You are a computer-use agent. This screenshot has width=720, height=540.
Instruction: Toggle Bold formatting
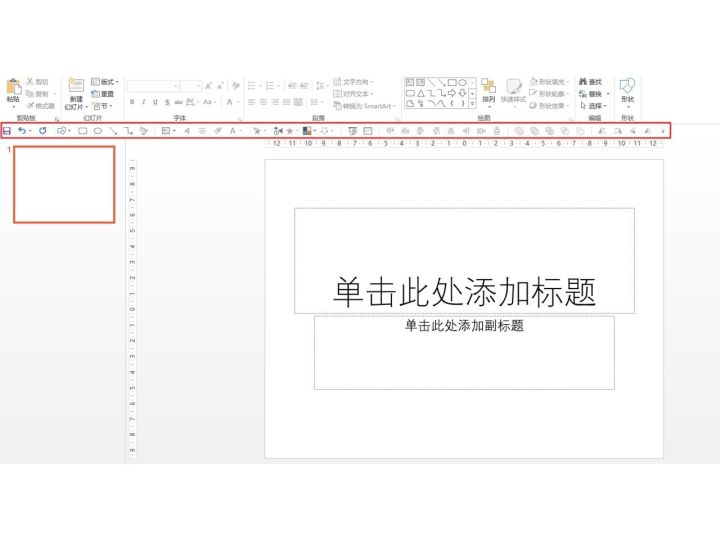point(132,102)
